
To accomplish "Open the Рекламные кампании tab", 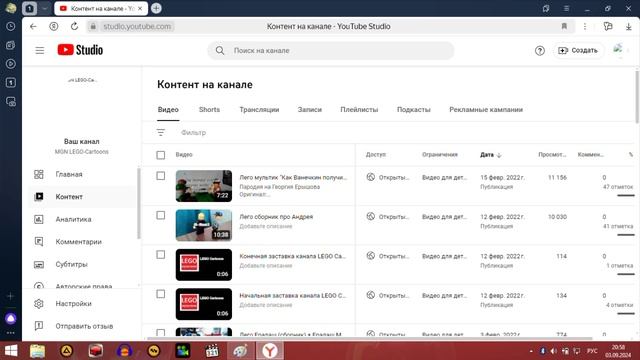I will (486, 109).
